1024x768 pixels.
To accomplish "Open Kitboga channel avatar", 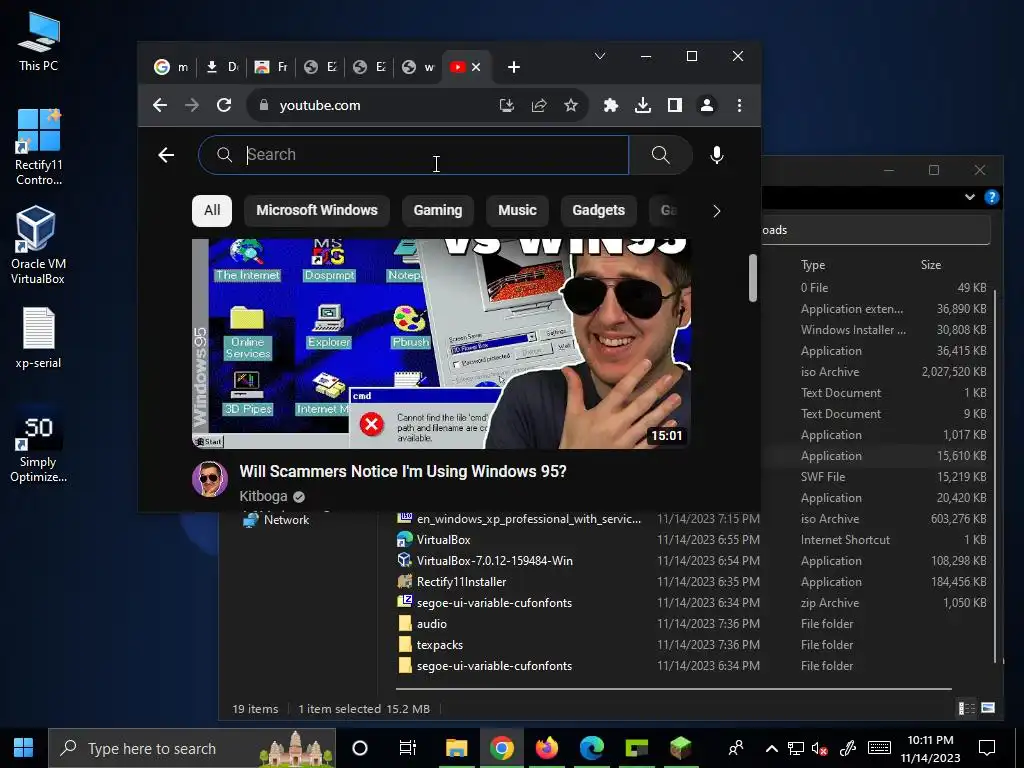I will pos(210,479).
